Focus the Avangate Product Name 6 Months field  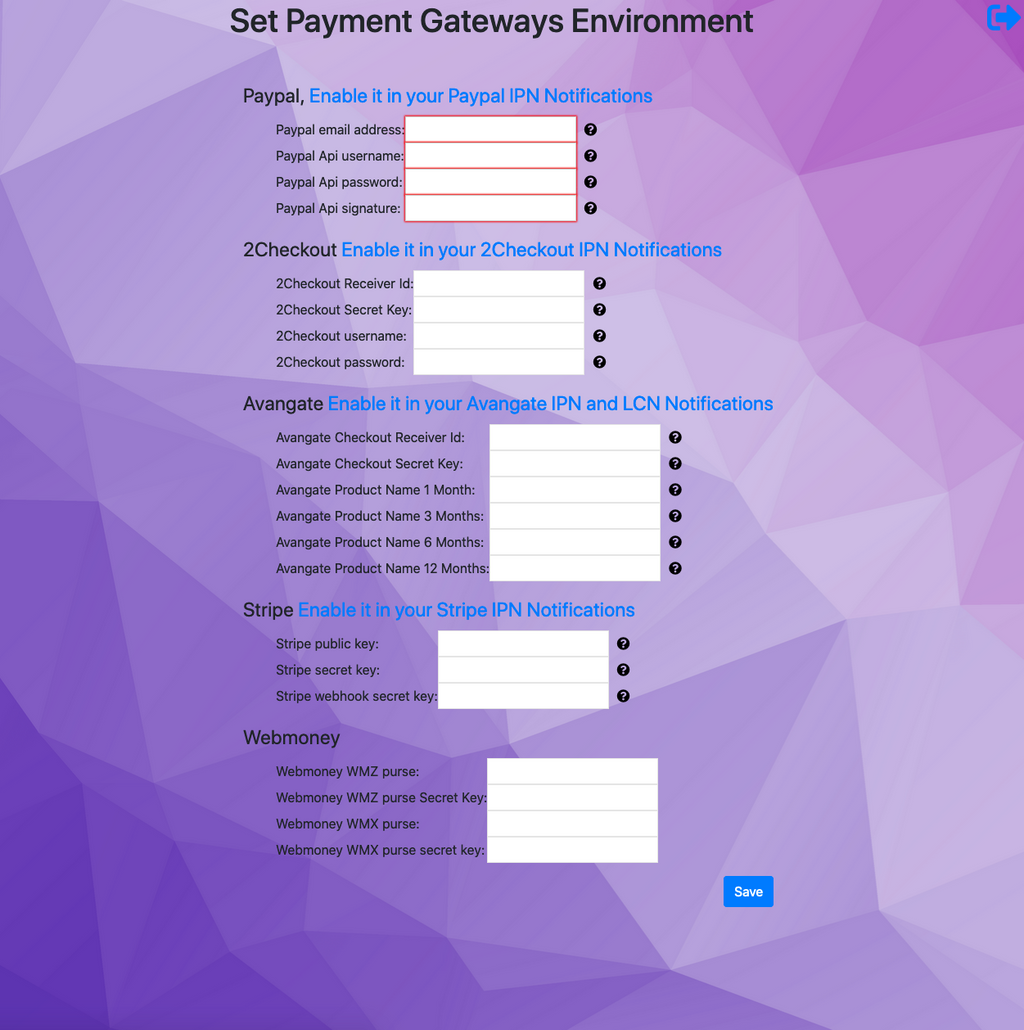[575, 543]
